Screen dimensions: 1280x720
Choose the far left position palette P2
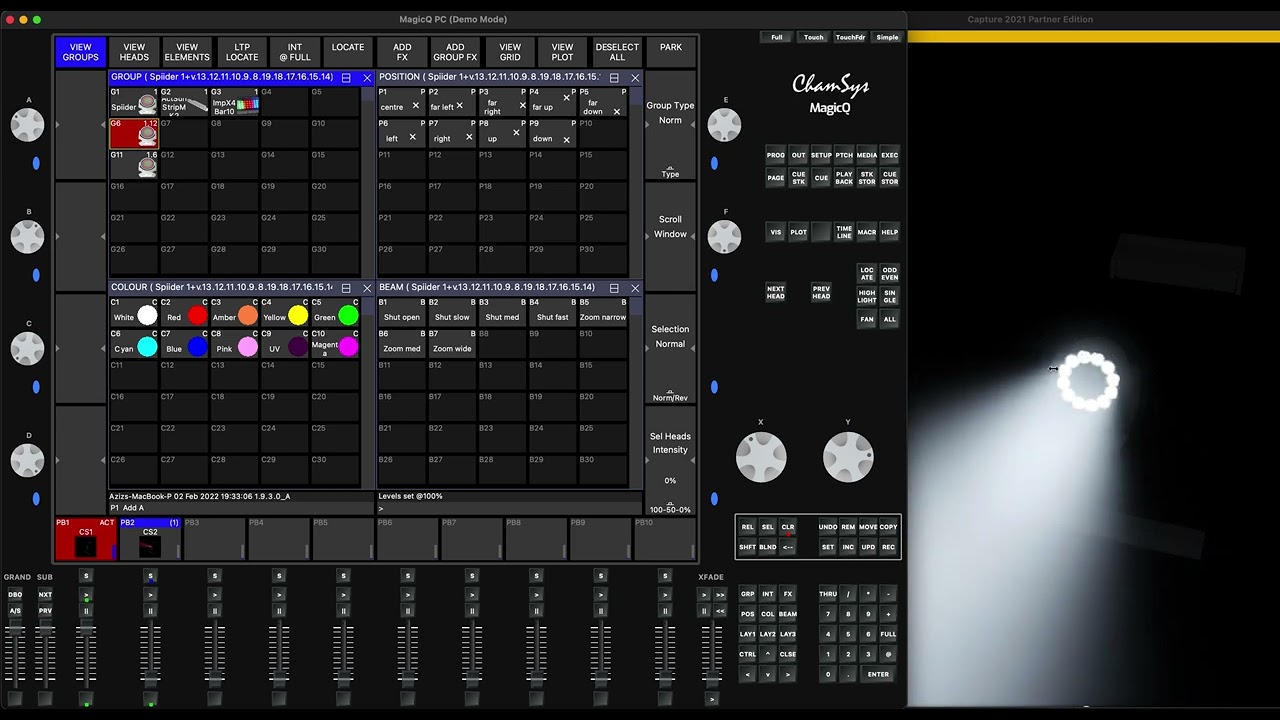[452, 102]
